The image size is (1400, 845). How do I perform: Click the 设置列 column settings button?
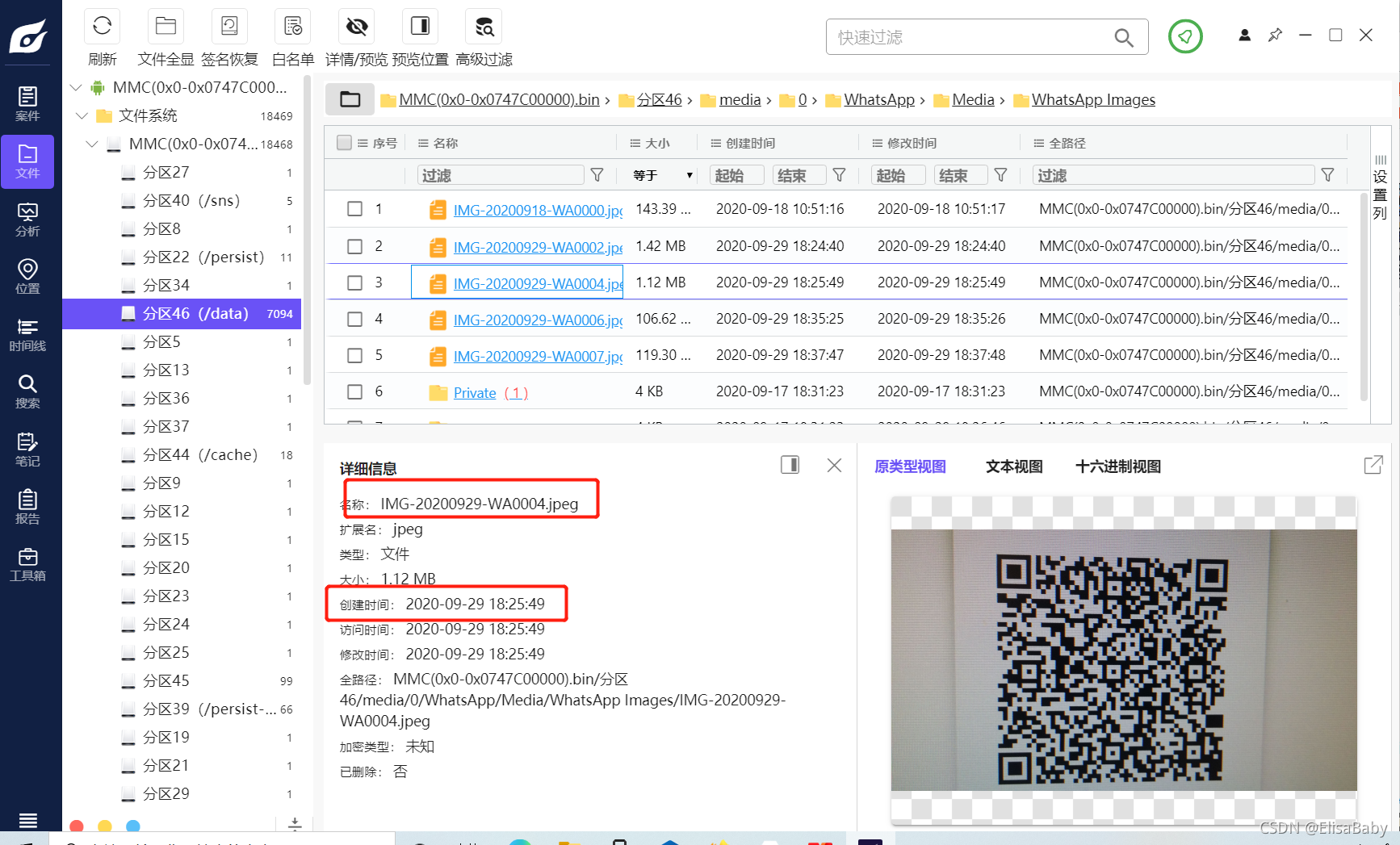tap(1380, 188)
